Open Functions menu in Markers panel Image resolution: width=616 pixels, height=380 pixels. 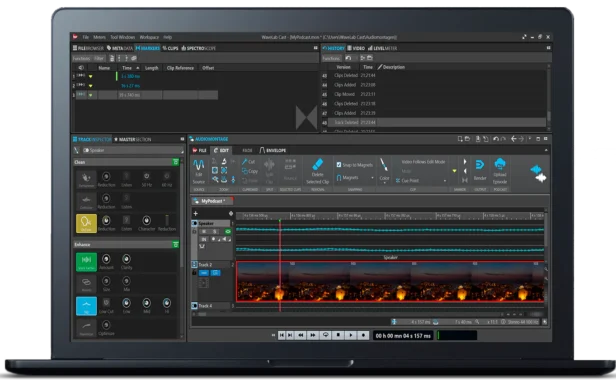click(81, 58)
